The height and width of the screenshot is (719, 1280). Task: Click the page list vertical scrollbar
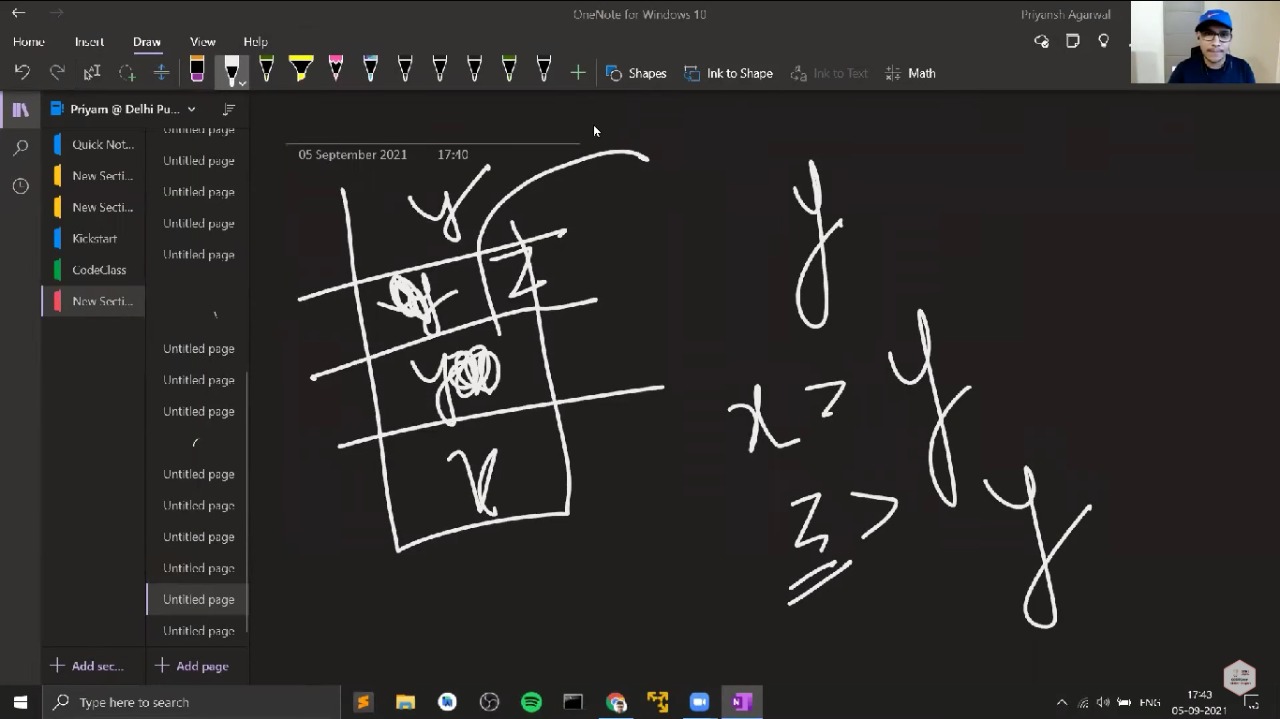click(x=247, y=500)
